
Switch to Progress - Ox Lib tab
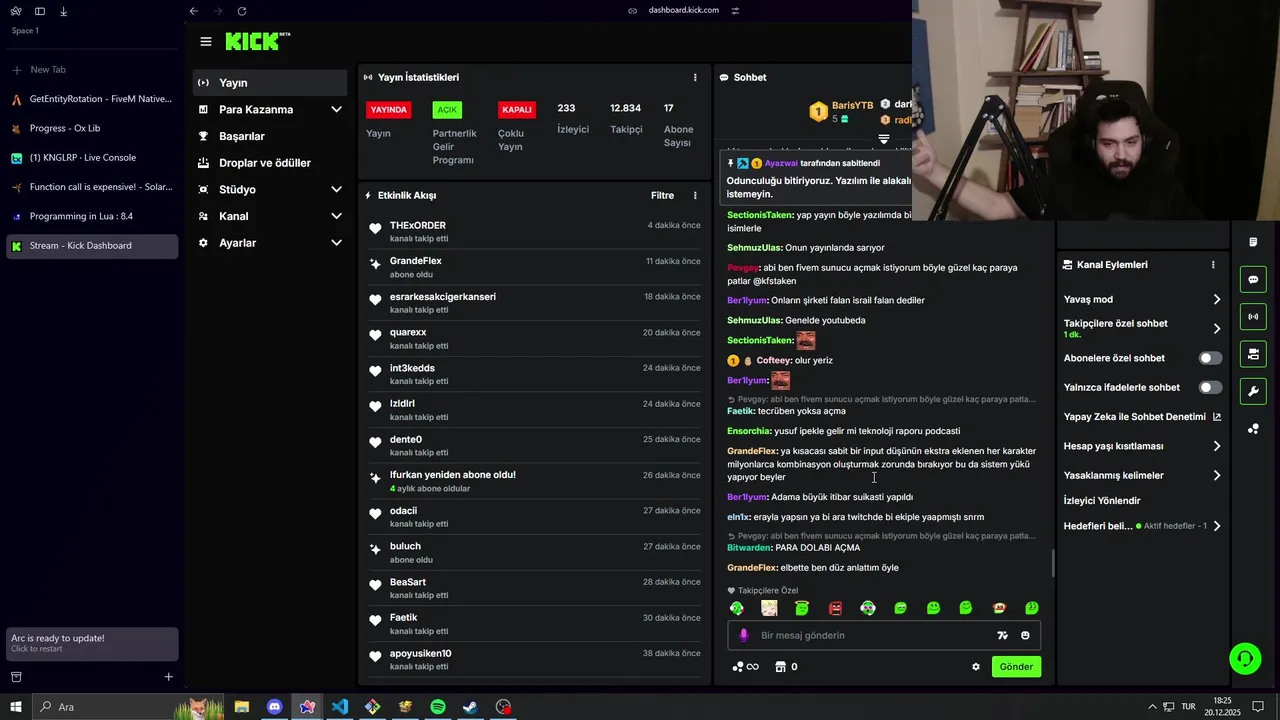pyautogui.click(x=92, y=128)
